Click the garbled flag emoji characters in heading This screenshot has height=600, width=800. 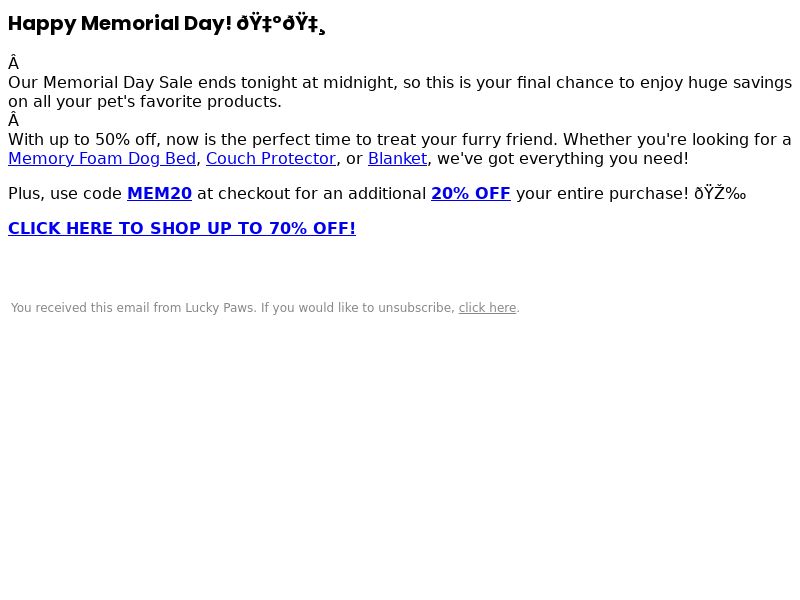pos(281,24)
